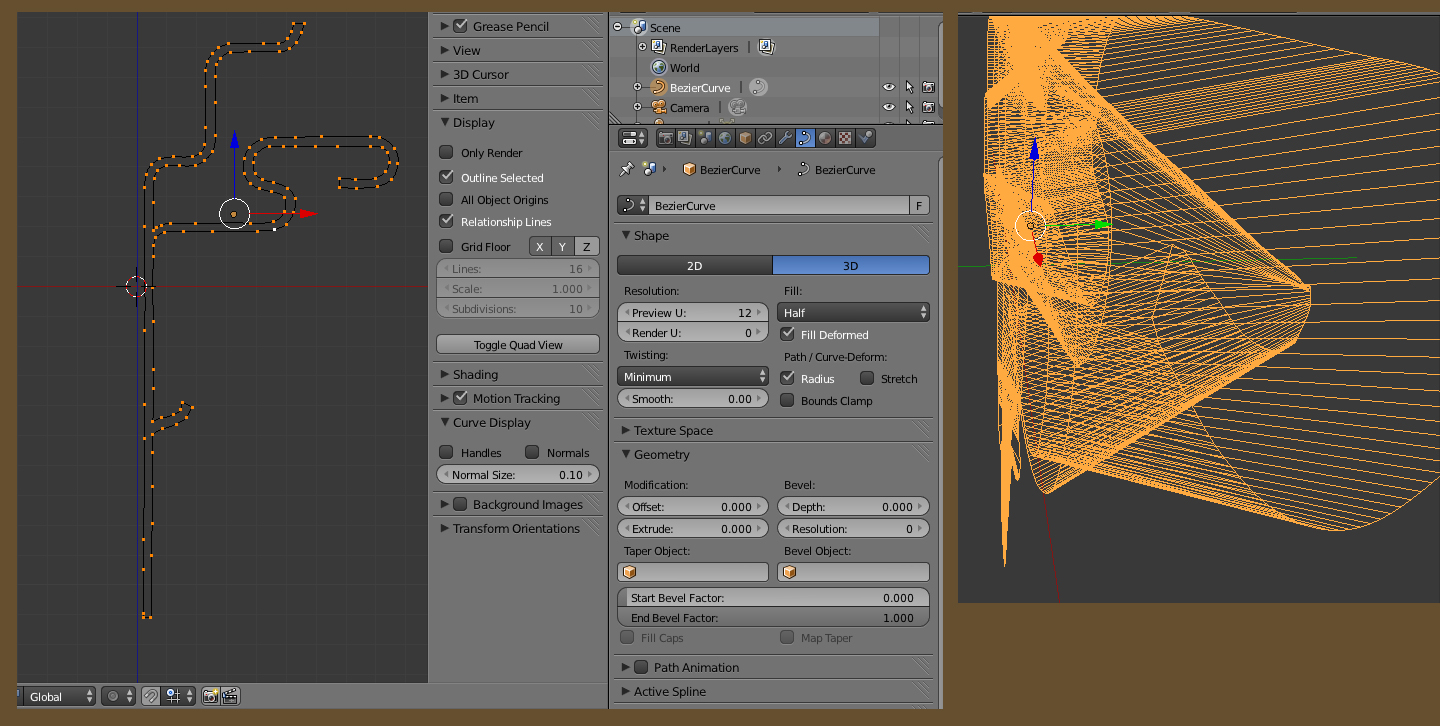Select the World item in outliner
The height and width of the screenshot is (726, 1440).
(684, 68)
